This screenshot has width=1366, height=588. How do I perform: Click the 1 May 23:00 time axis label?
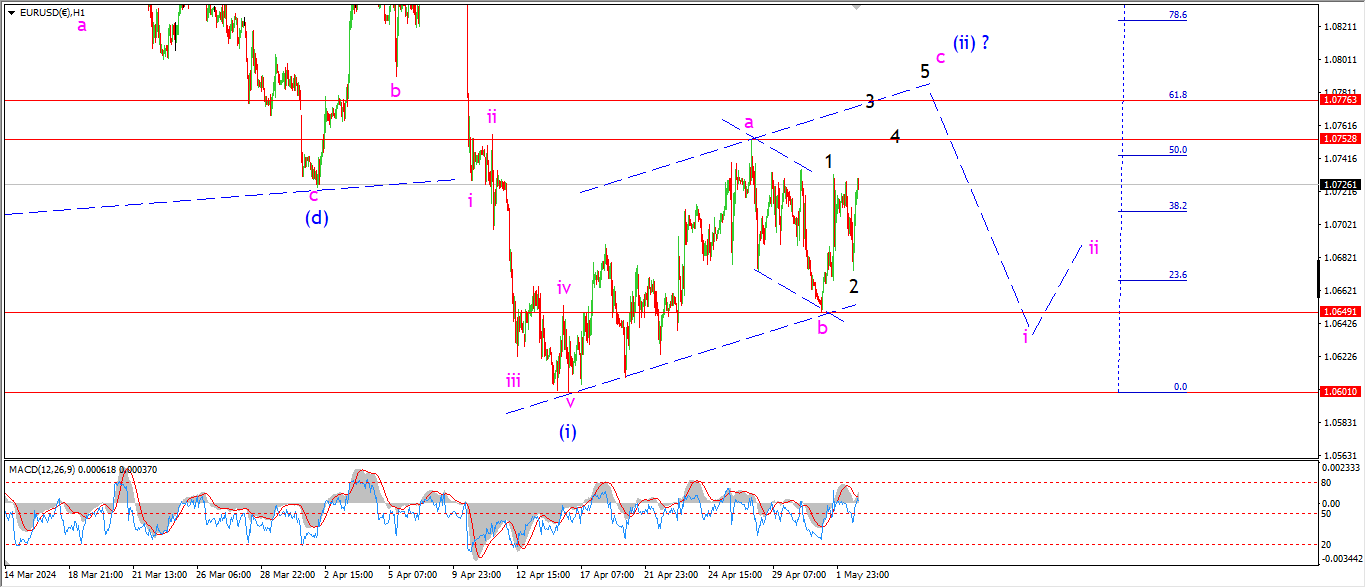(863, 575)
